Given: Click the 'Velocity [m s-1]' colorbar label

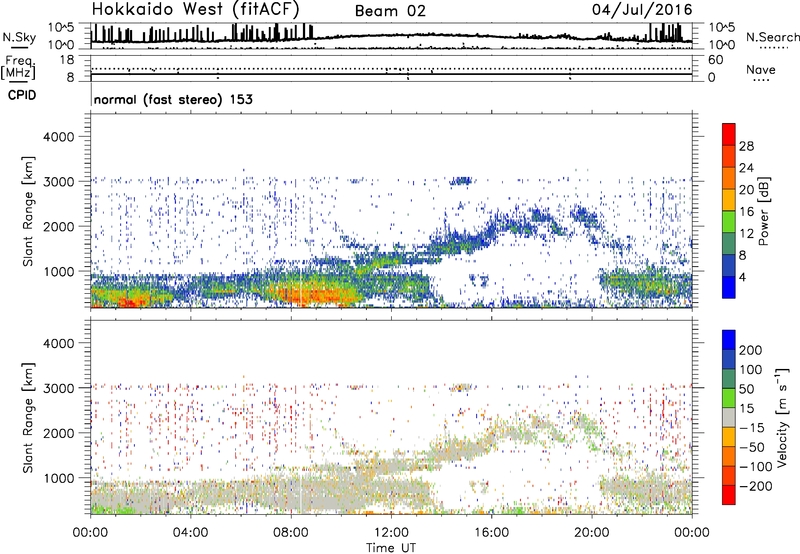Looking at the screenshot, I should point(782,417).
